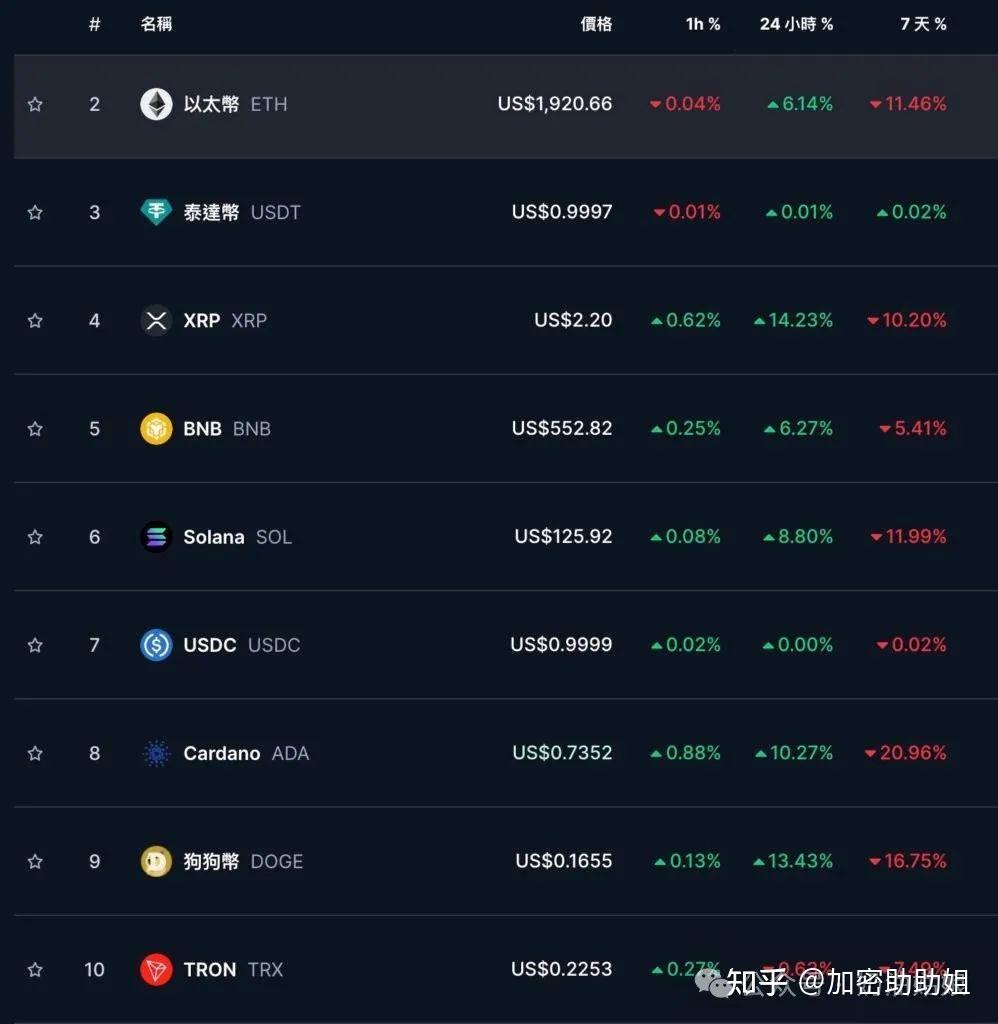This screenshot has height=1024, width=998.
Task: Open the Solana SOL name link
Action: [237, 537]
